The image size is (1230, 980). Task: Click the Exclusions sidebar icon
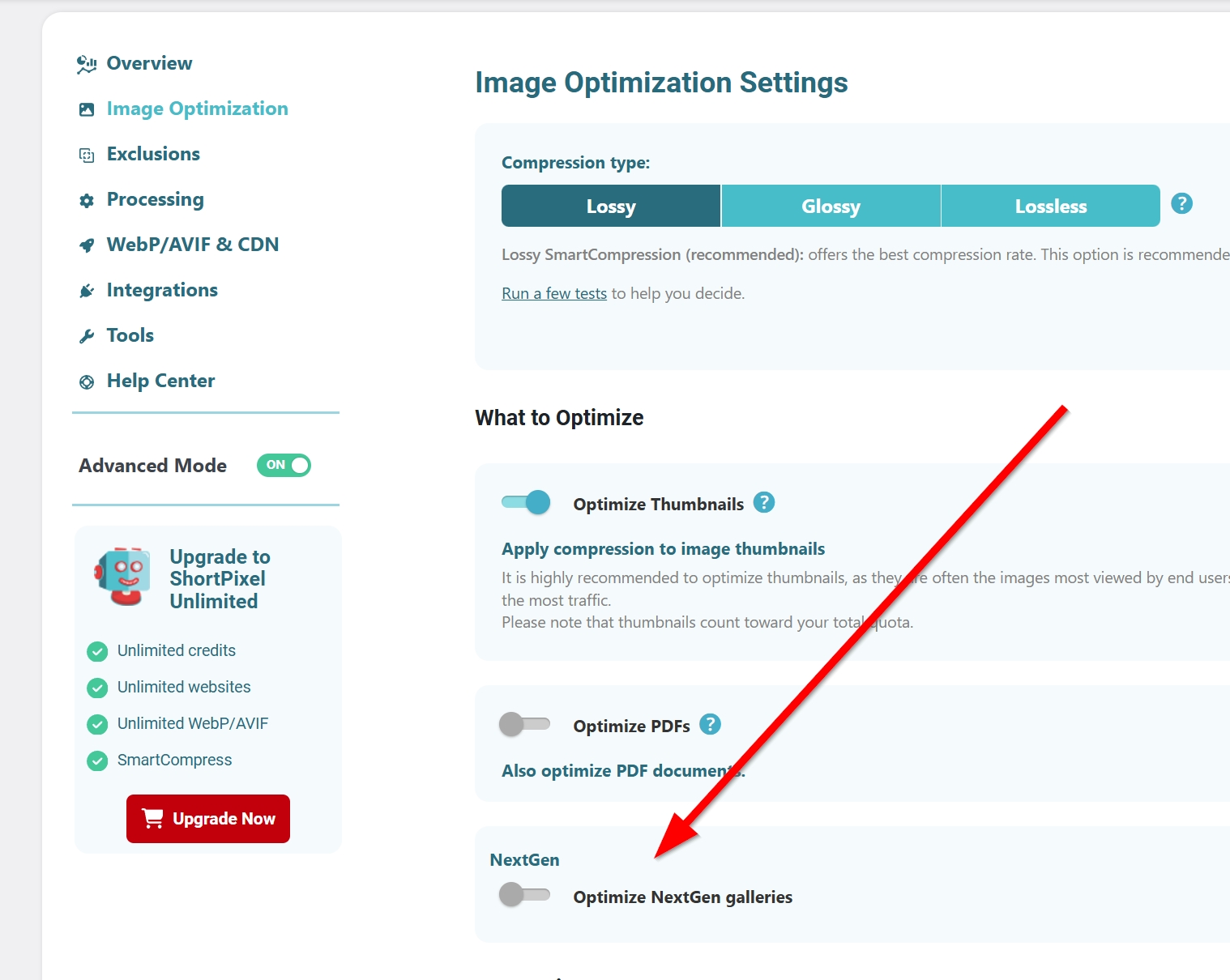86,154
